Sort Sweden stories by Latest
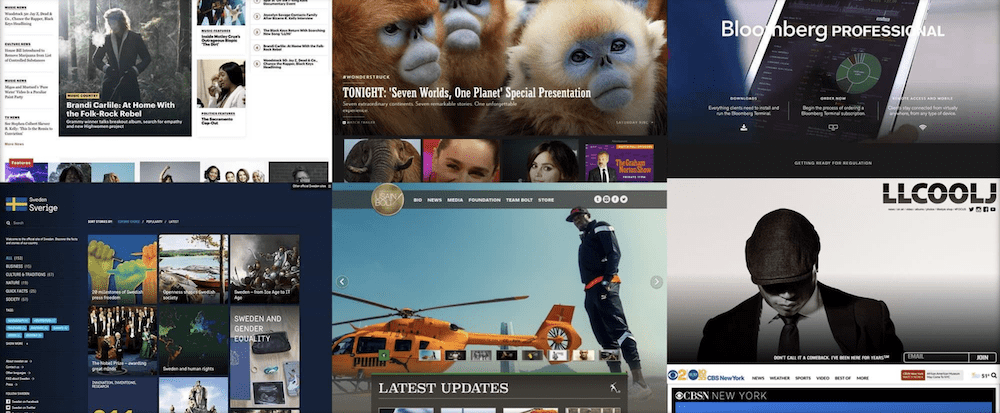1000x413 pixels. pyautogui.click(x=173, y=221)
